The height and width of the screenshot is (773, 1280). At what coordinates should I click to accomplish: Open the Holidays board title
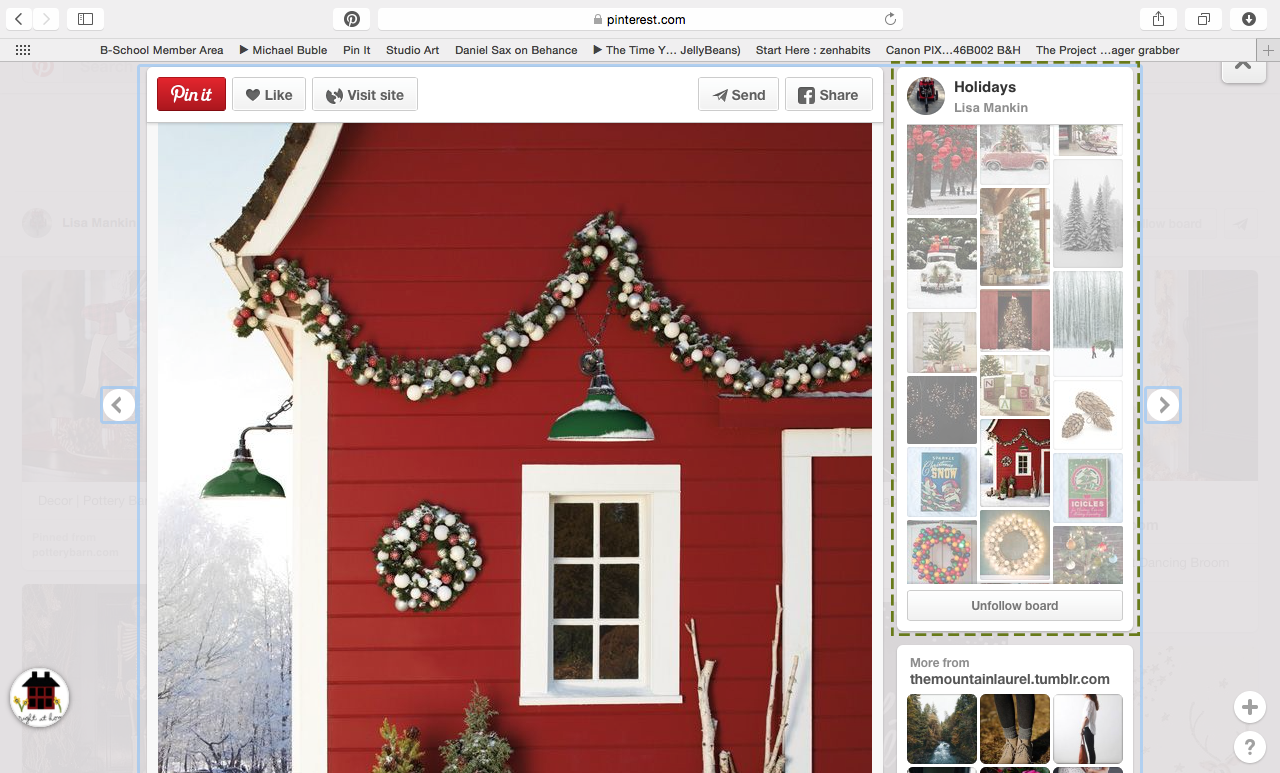[984, 87]
